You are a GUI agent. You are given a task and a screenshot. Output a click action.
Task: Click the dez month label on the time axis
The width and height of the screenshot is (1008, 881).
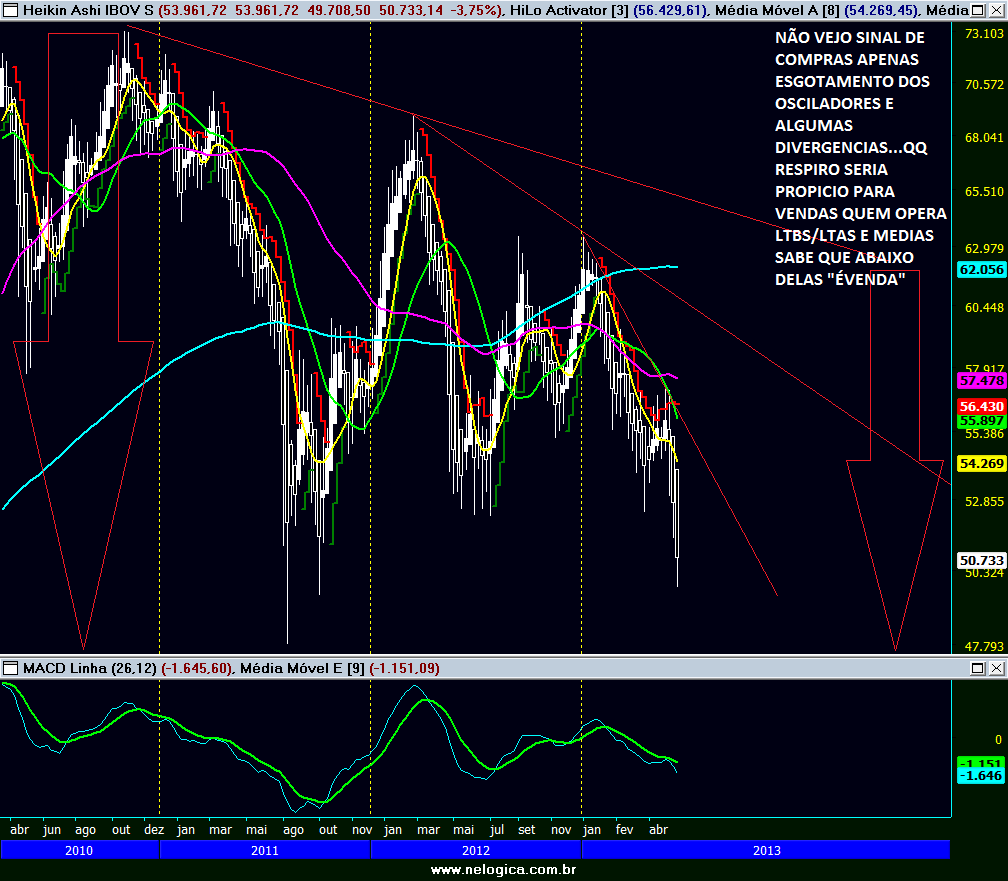pyautogui.click(x=154, y=830)
